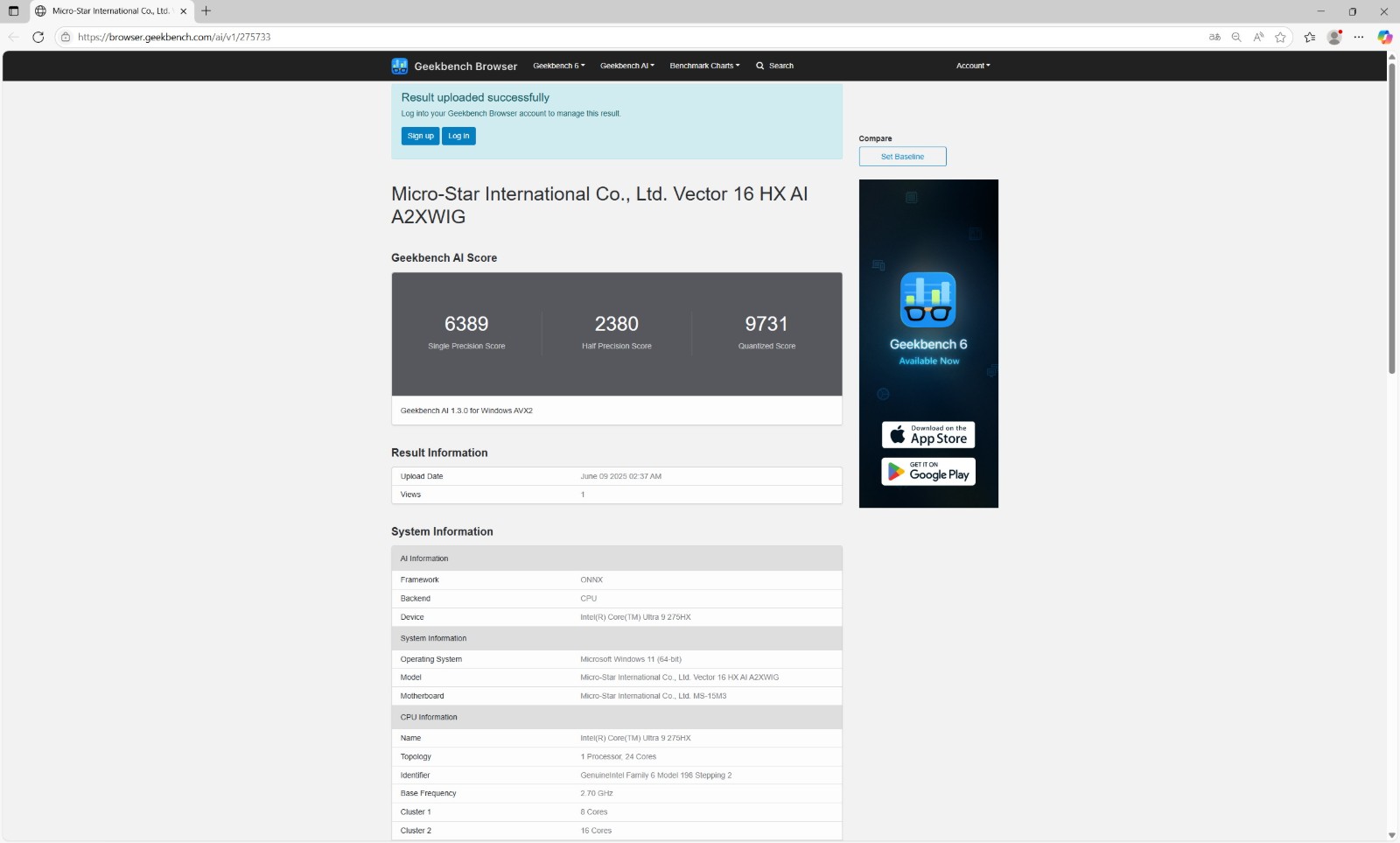Click the Search menu item

click(x=775, y=66)
